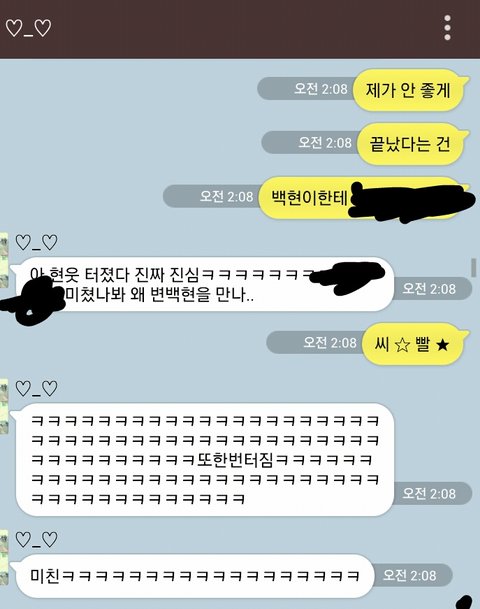Select the 제가 안 좋게 yellow message
Screen dimensions: 480x609
coord(410,90)
